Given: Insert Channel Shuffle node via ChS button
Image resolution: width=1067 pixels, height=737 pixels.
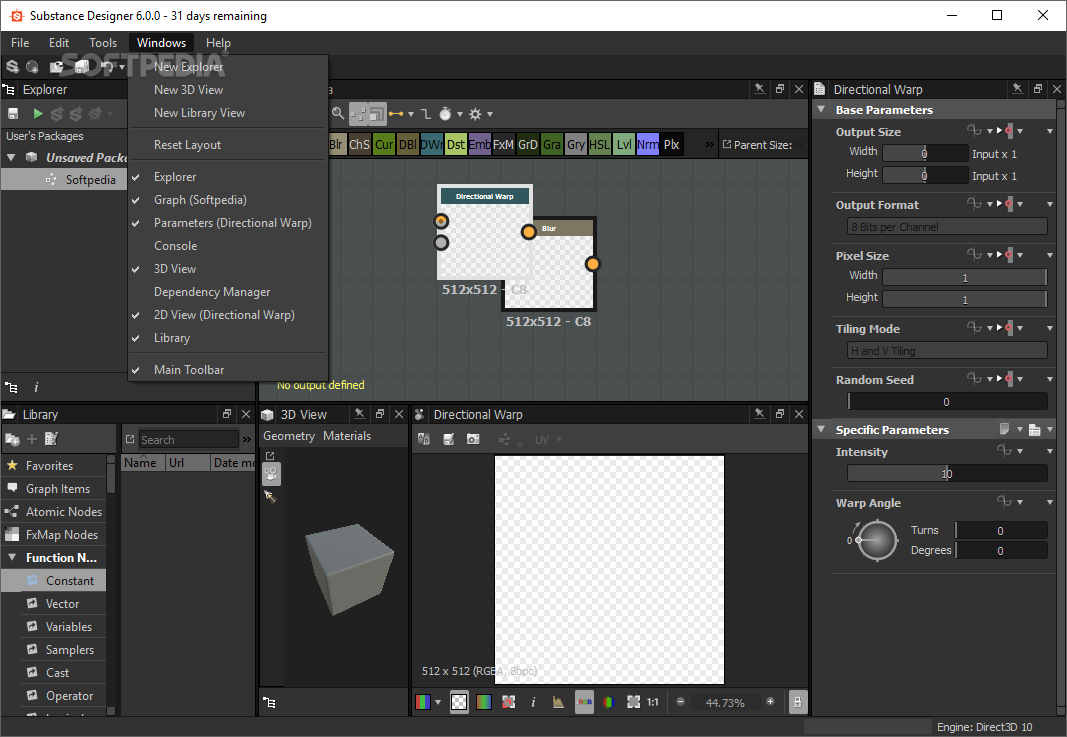Looking at the screenshot, I should pos(359,144).
